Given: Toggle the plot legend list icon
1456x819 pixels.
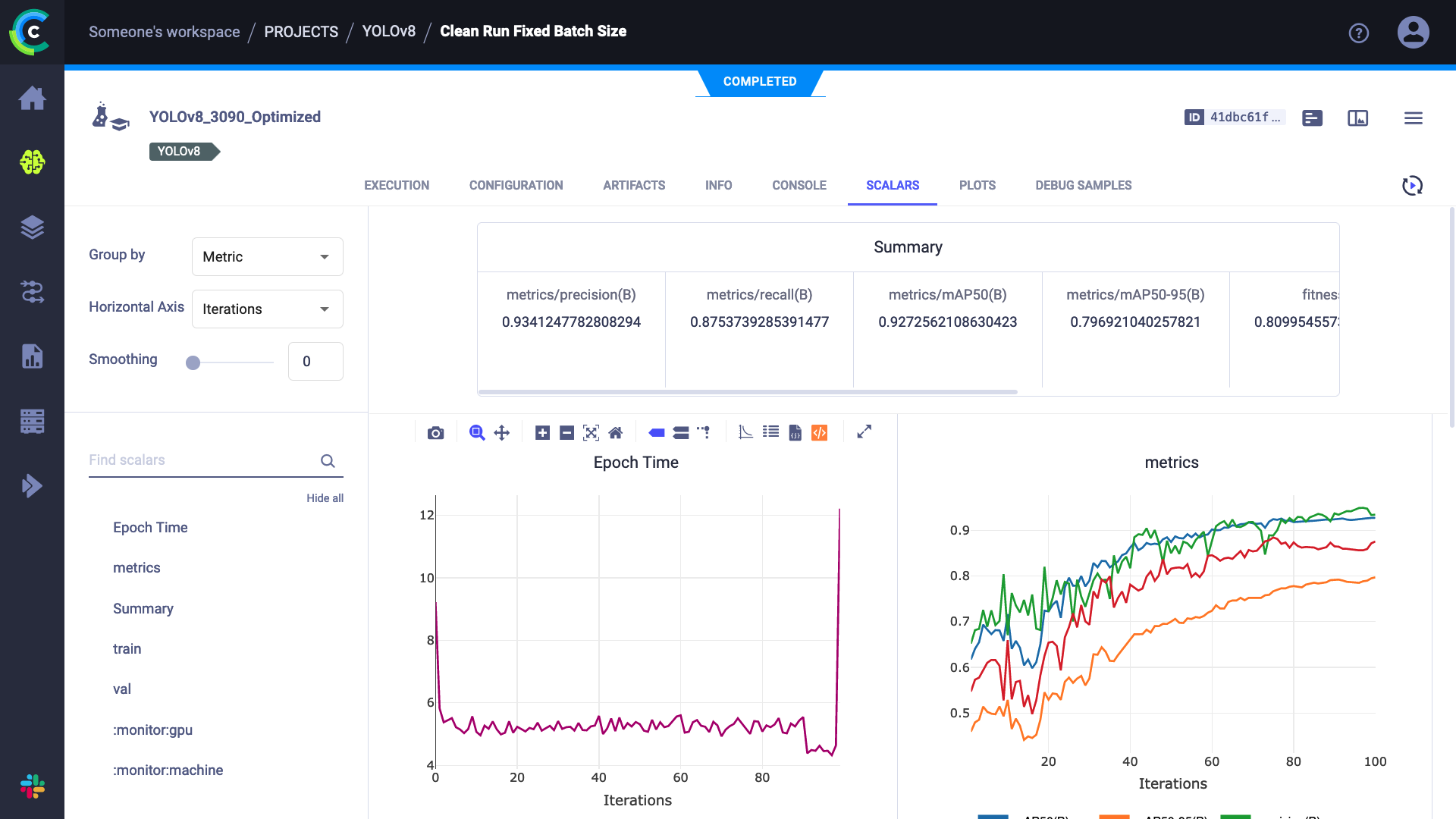Looking at the screenshot, I should click(770, 432).
